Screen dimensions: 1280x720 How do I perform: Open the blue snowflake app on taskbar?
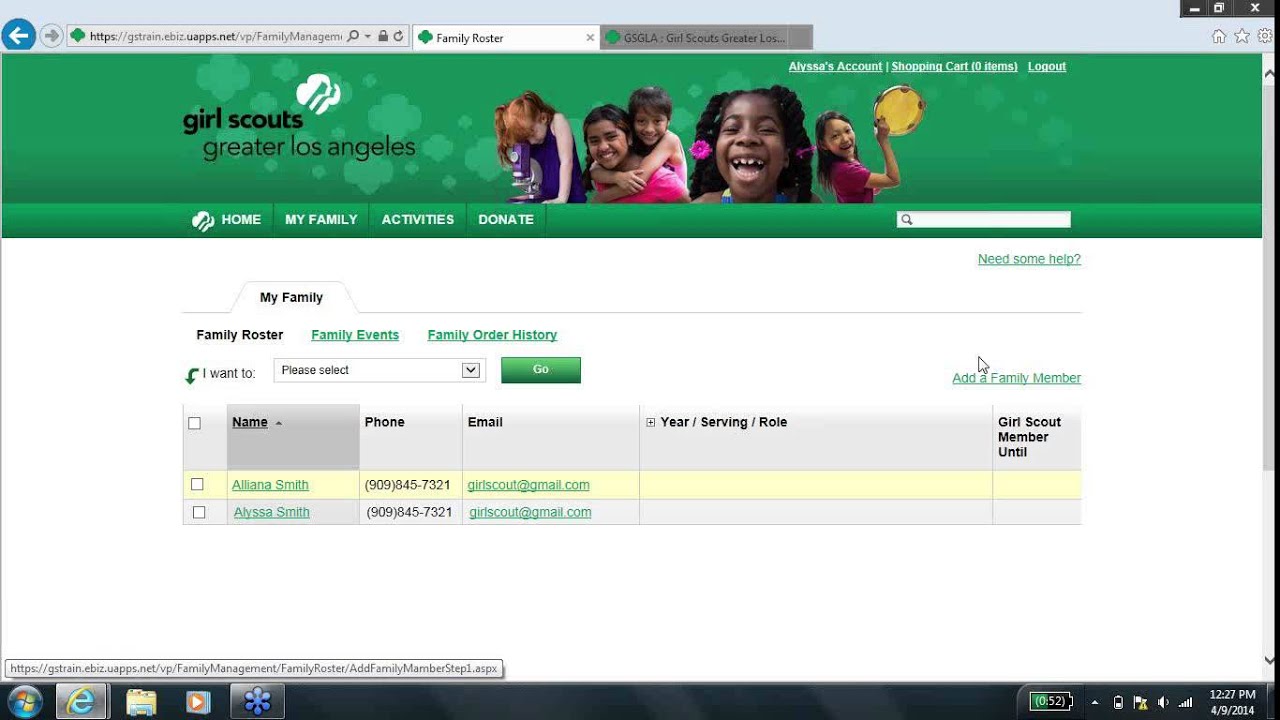(x=257, y=701)
